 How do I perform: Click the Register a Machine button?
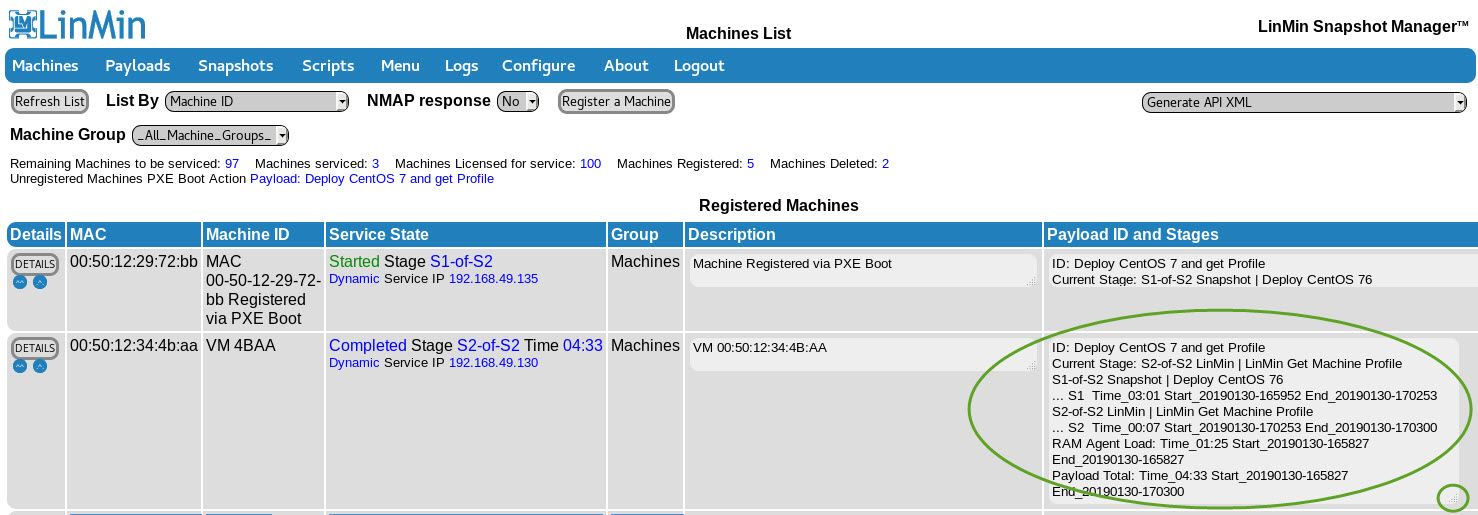click(616, 101)
